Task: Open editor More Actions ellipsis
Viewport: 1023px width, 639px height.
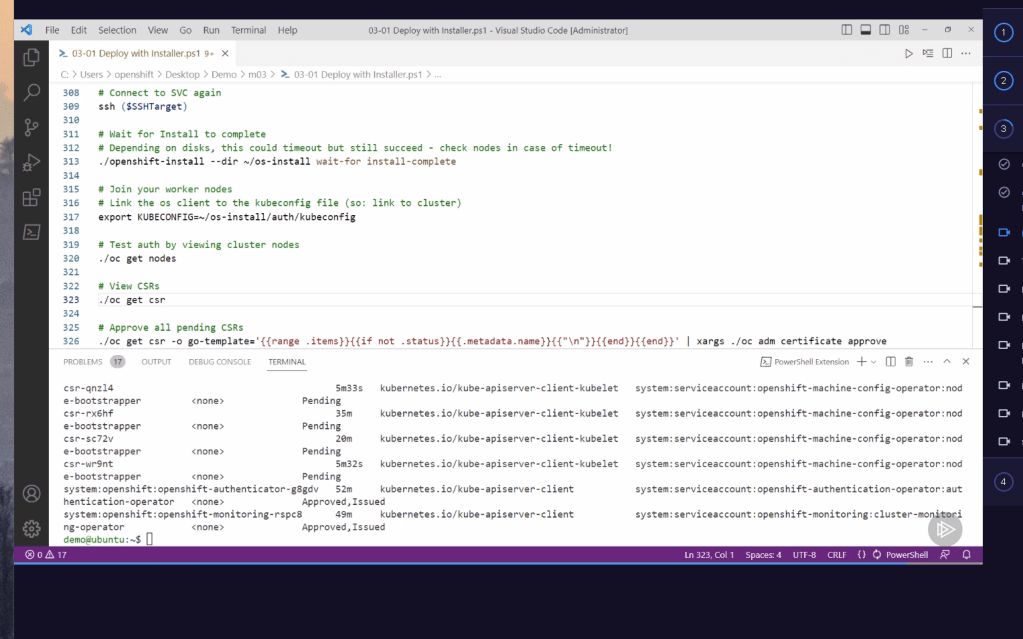Action: (x=966, y=54)
